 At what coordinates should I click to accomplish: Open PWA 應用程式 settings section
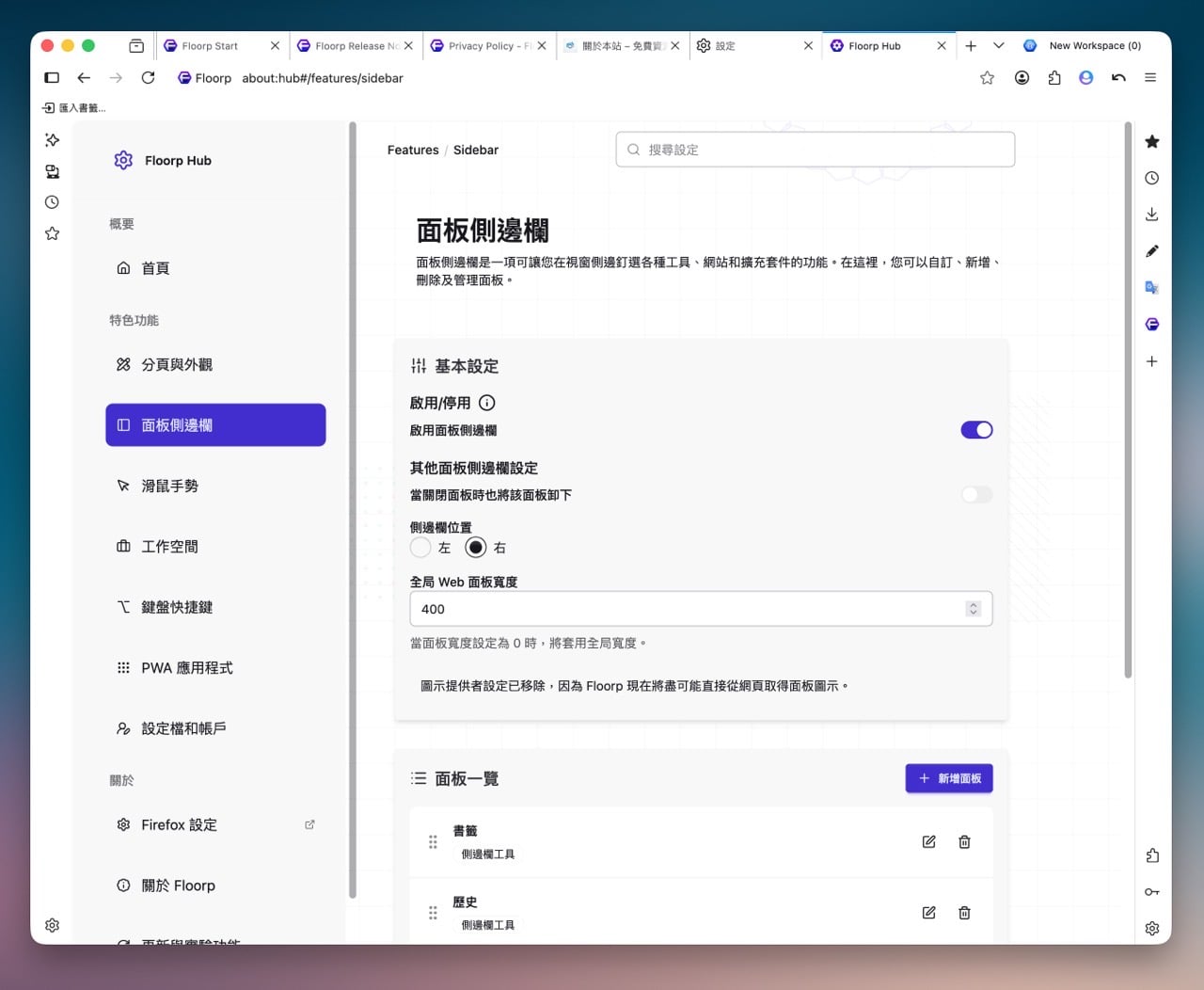pos(215,667)
